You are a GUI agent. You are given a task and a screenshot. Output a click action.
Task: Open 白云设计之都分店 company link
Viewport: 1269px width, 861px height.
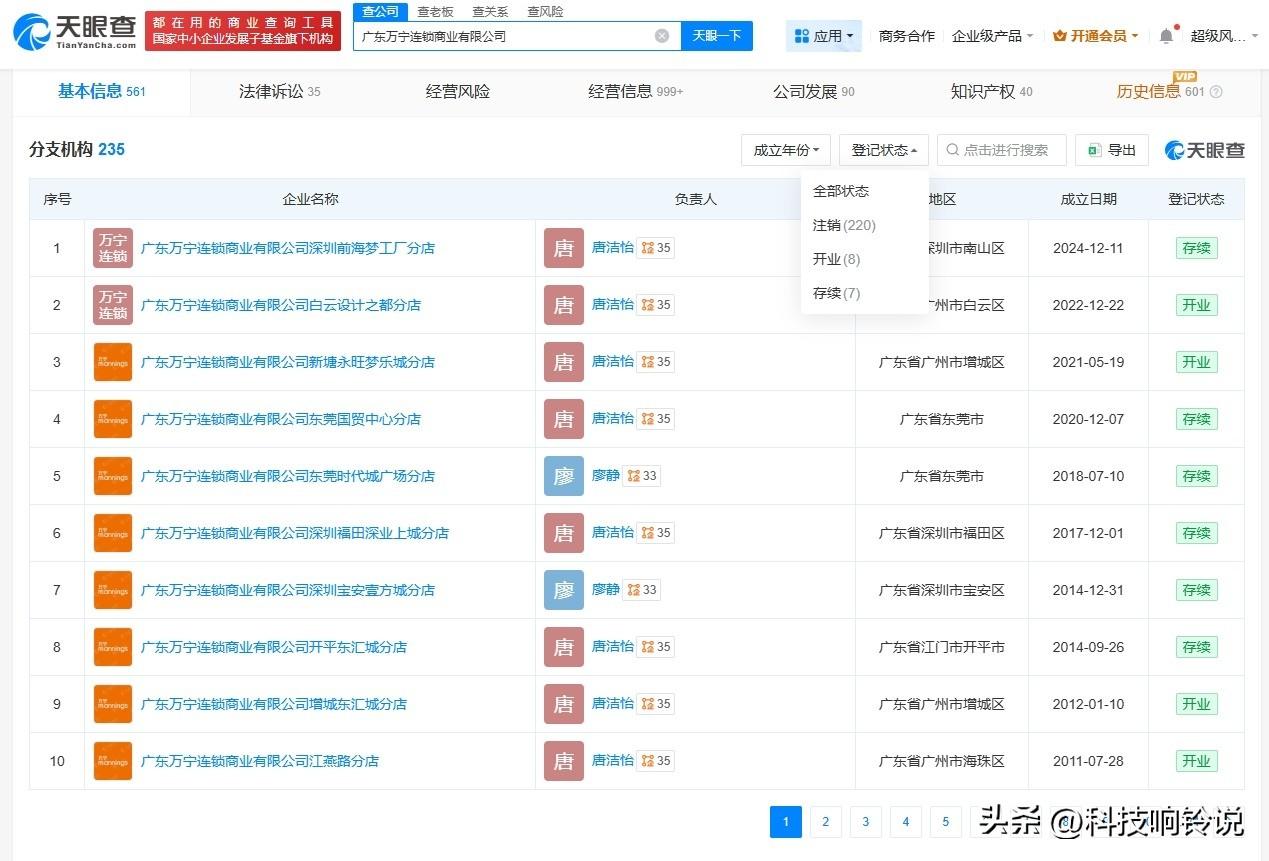pos(281,305)
